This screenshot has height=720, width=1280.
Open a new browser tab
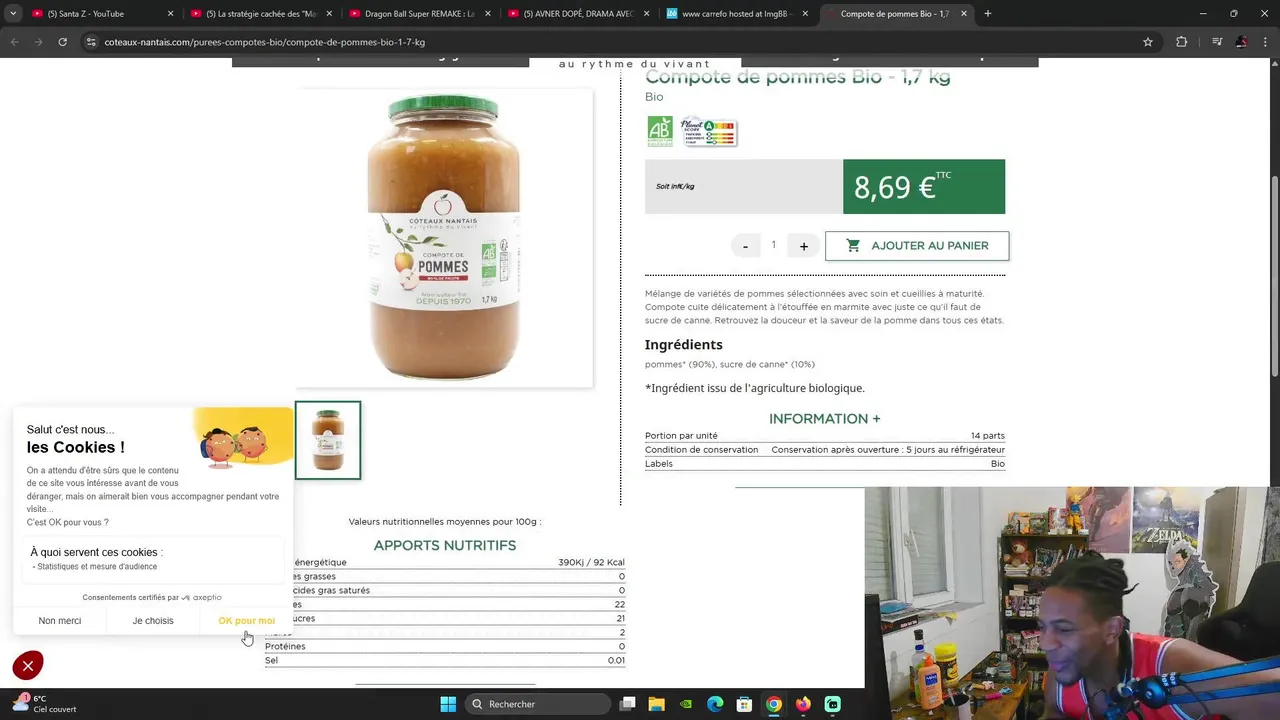tap(988, 14)
